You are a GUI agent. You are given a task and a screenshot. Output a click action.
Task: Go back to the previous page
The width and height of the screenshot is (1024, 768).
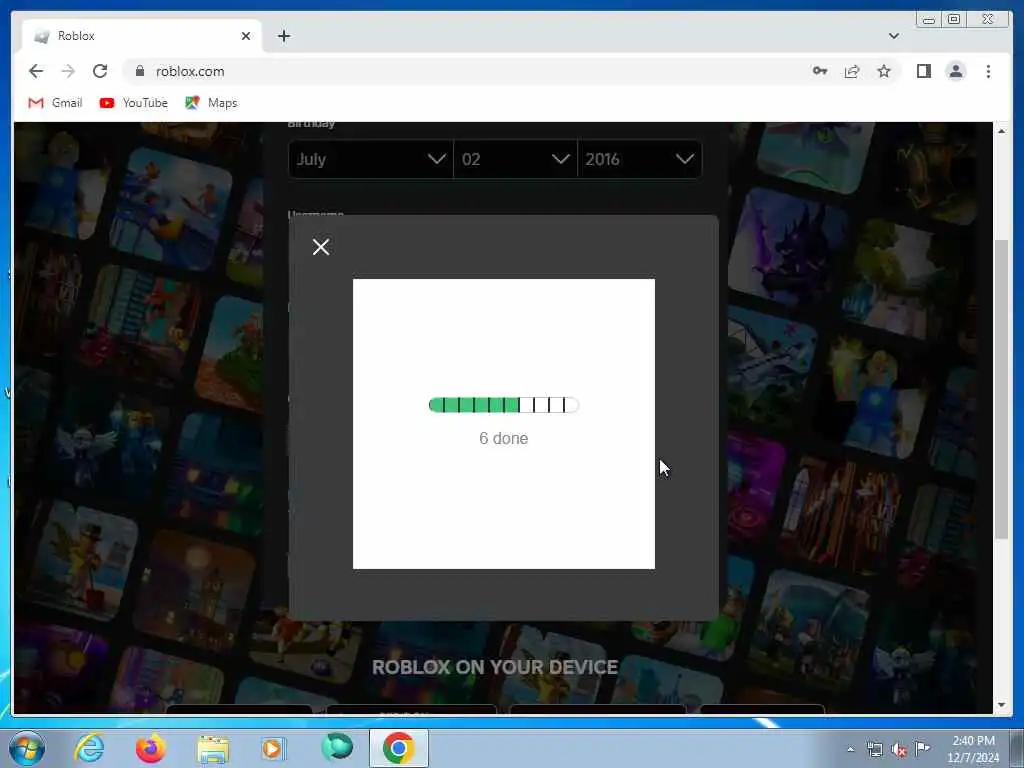36,71
